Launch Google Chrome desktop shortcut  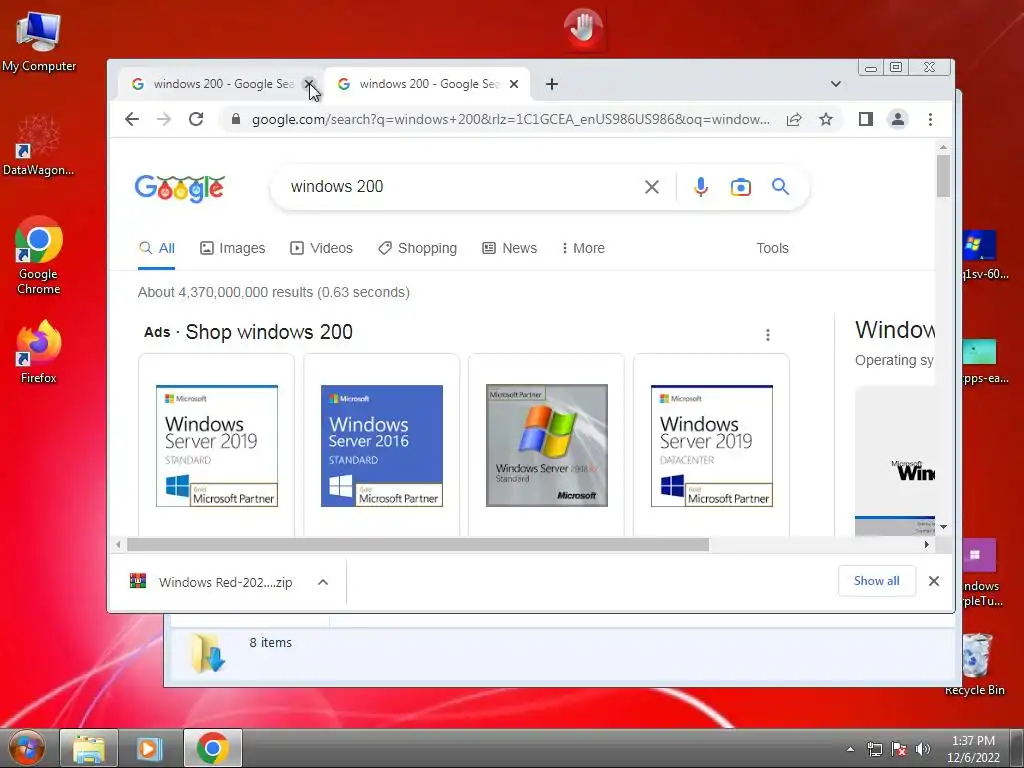coord(39,255)
